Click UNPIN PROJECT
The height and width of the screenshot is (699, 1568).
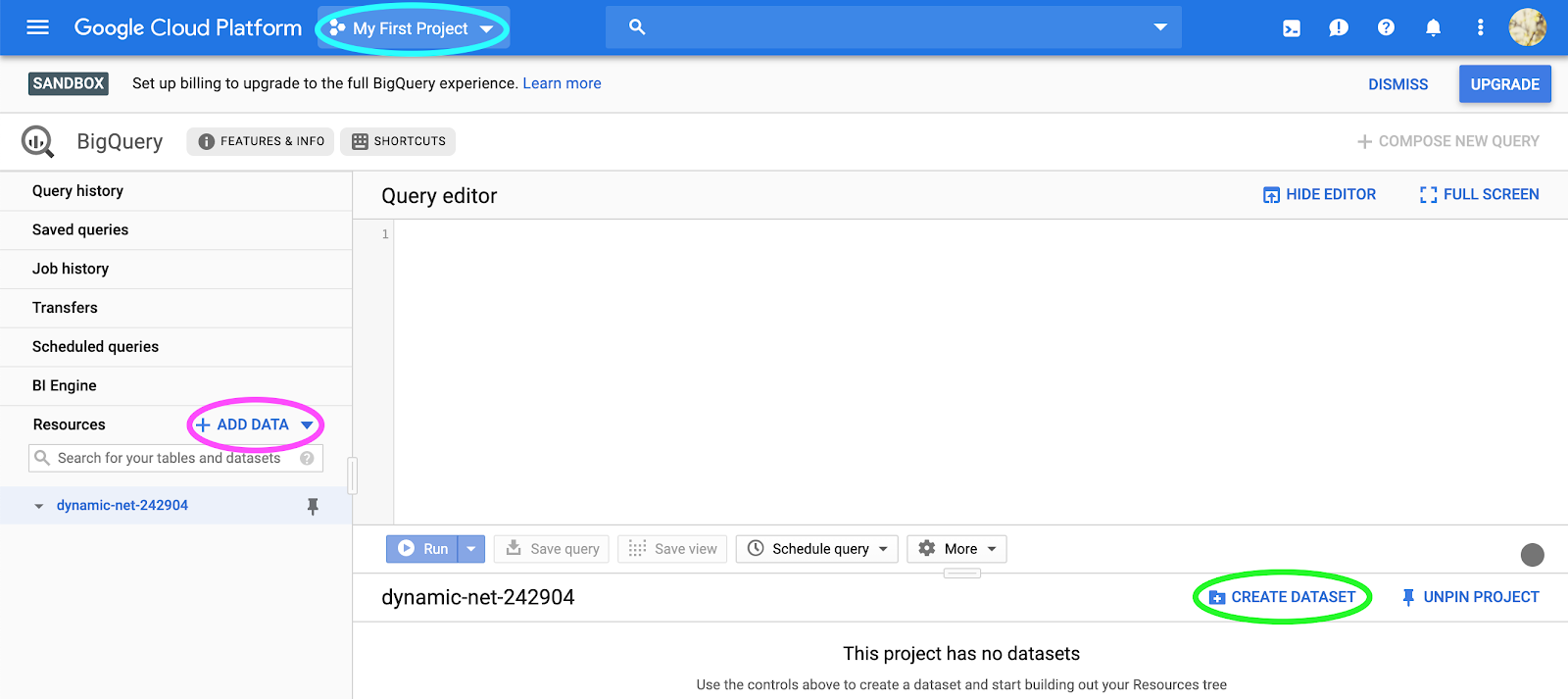[x=1470, y=597]
